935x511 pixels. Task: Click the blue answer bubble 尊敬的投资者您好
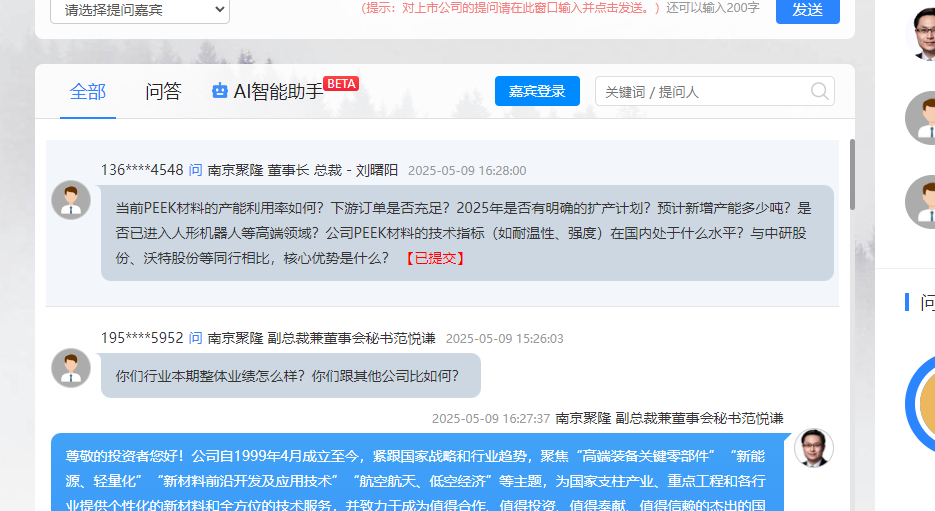click(x=417, y=472)
